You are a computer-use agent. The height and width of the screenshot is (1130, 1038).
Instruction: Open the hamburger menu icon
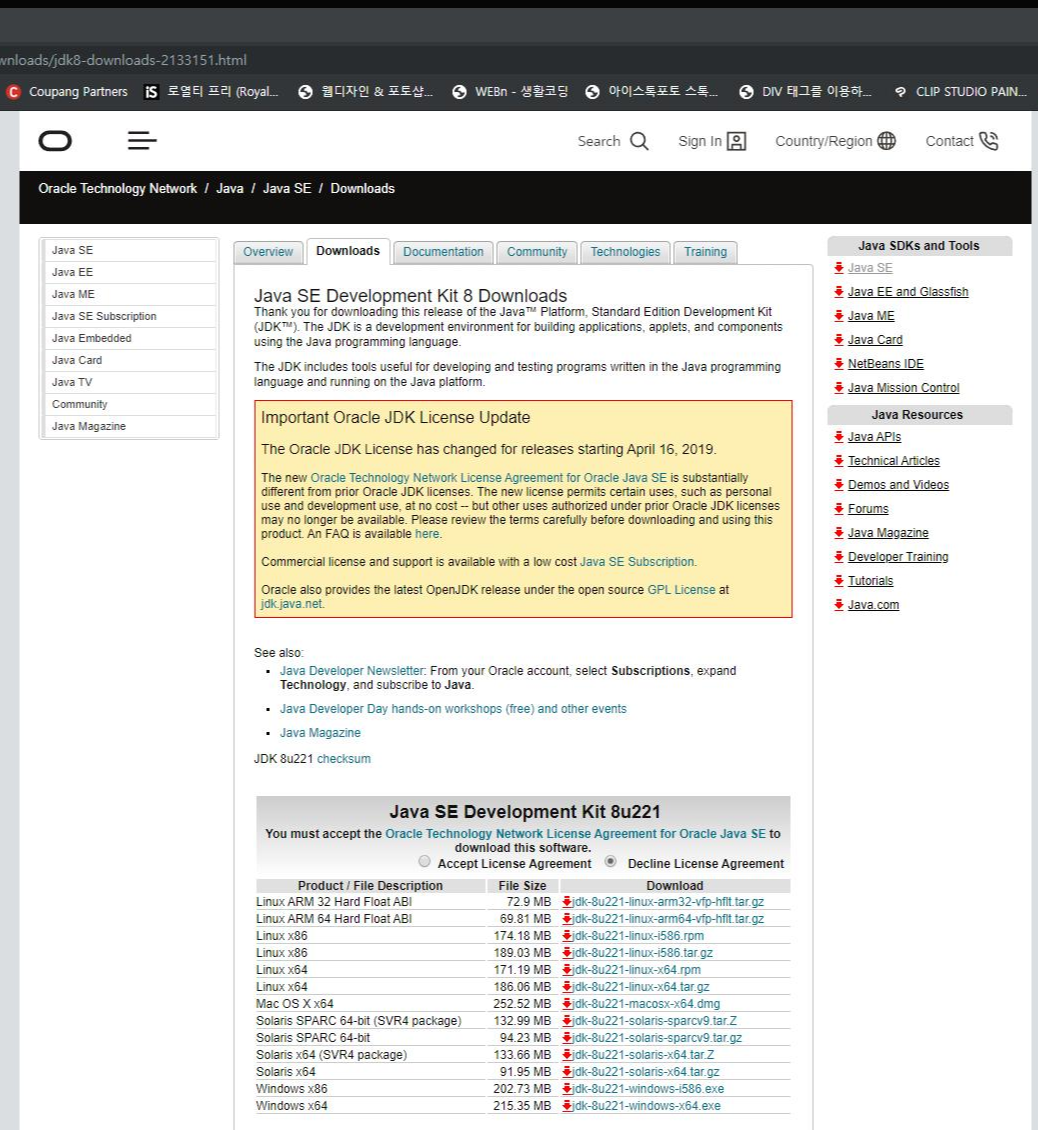142,141
